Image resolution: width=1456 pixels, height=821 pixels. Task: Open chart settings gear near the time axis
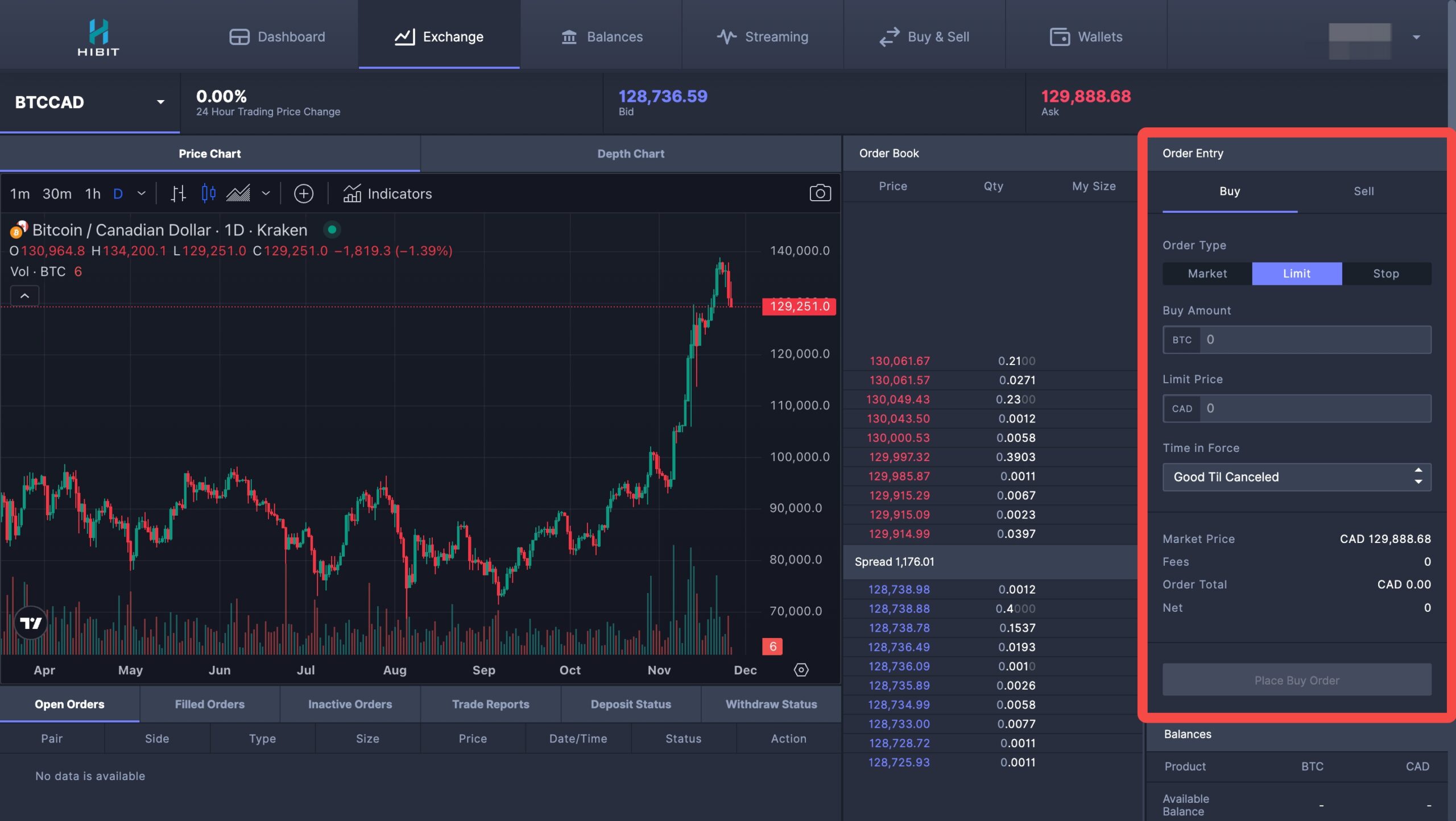(801, 670)
